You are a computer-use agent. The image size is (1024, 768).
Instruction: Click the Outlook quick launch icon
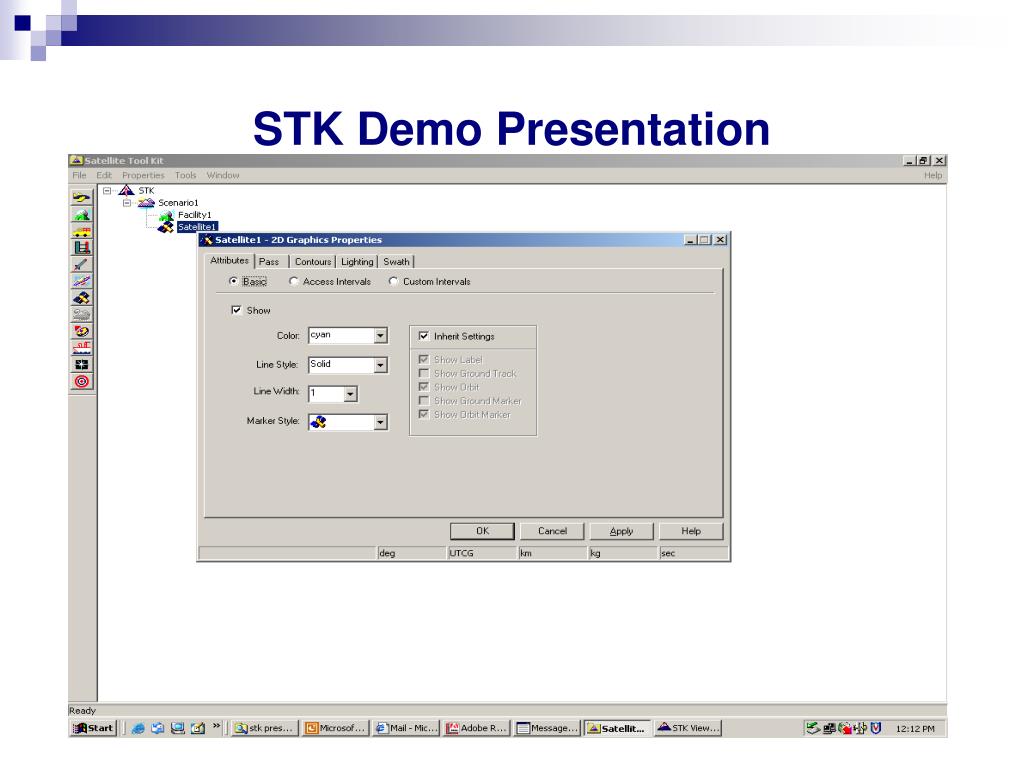coord(157,728)
